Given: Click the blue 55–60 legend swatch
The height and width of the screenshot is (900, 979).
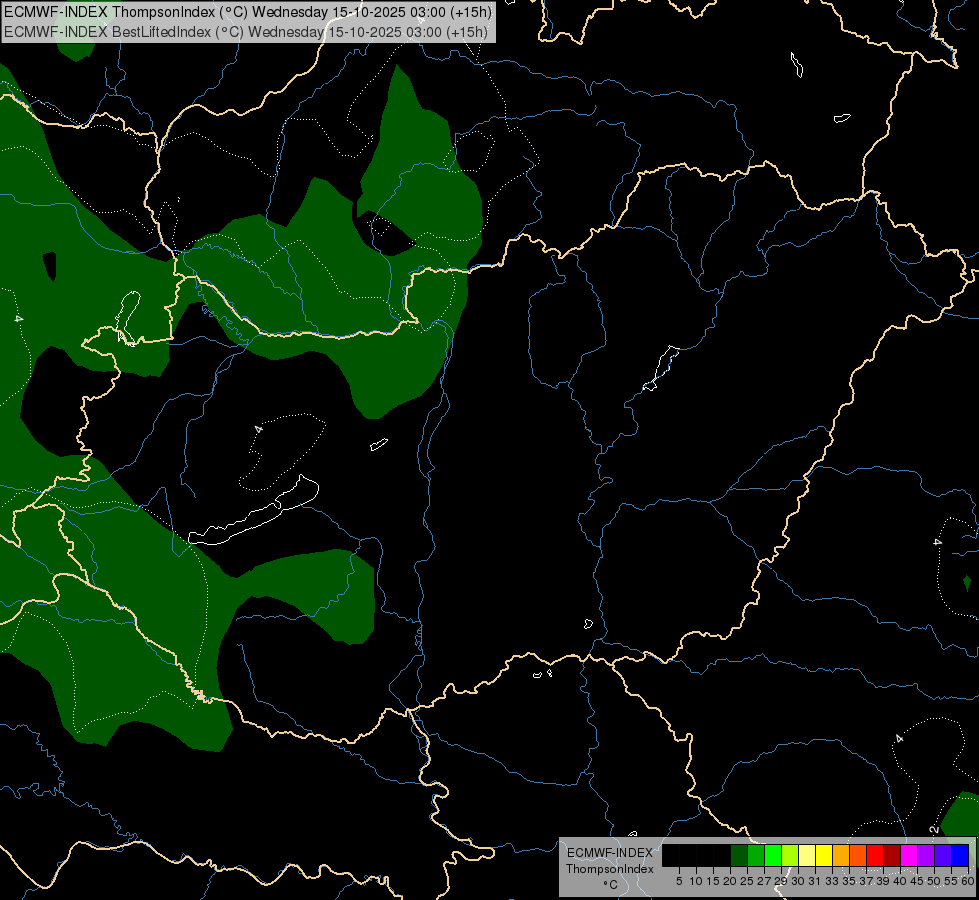Looking at the screenshot, I should [x=961, y=855].
